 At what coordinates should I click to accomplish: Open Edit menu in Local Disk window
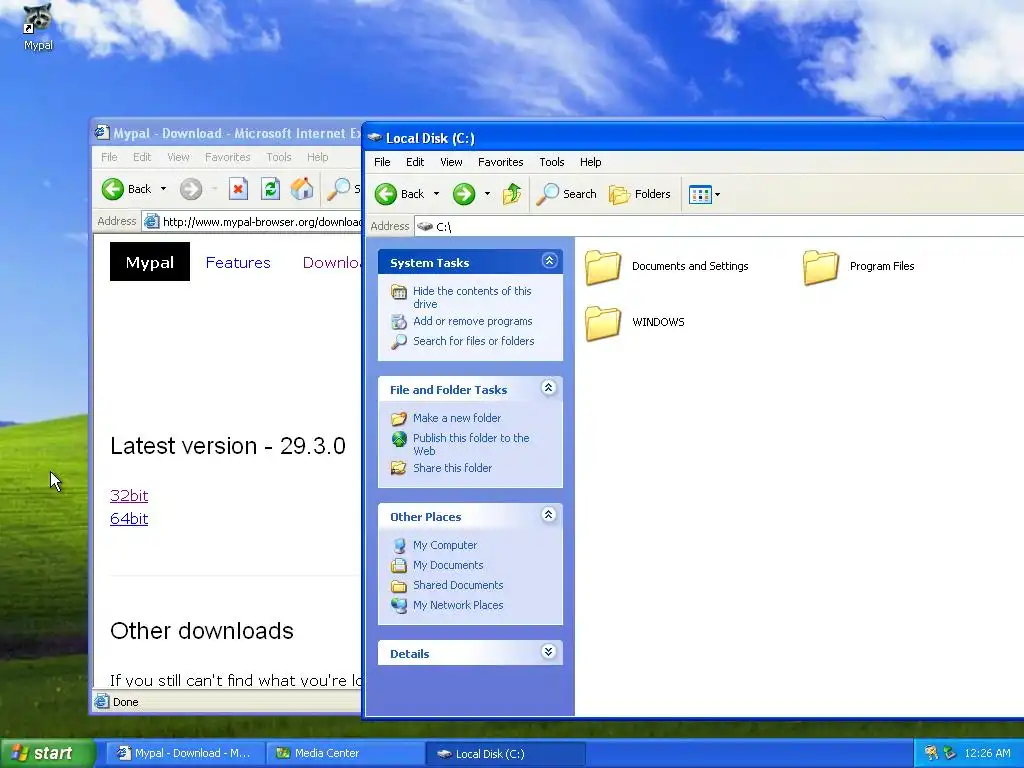415,162
